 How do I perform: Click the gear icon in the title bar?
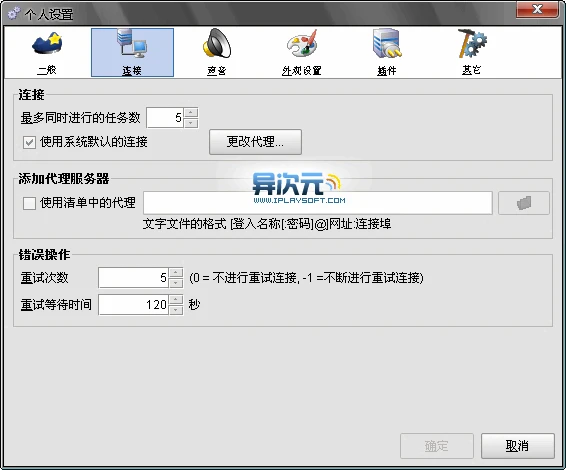(14, 13)
